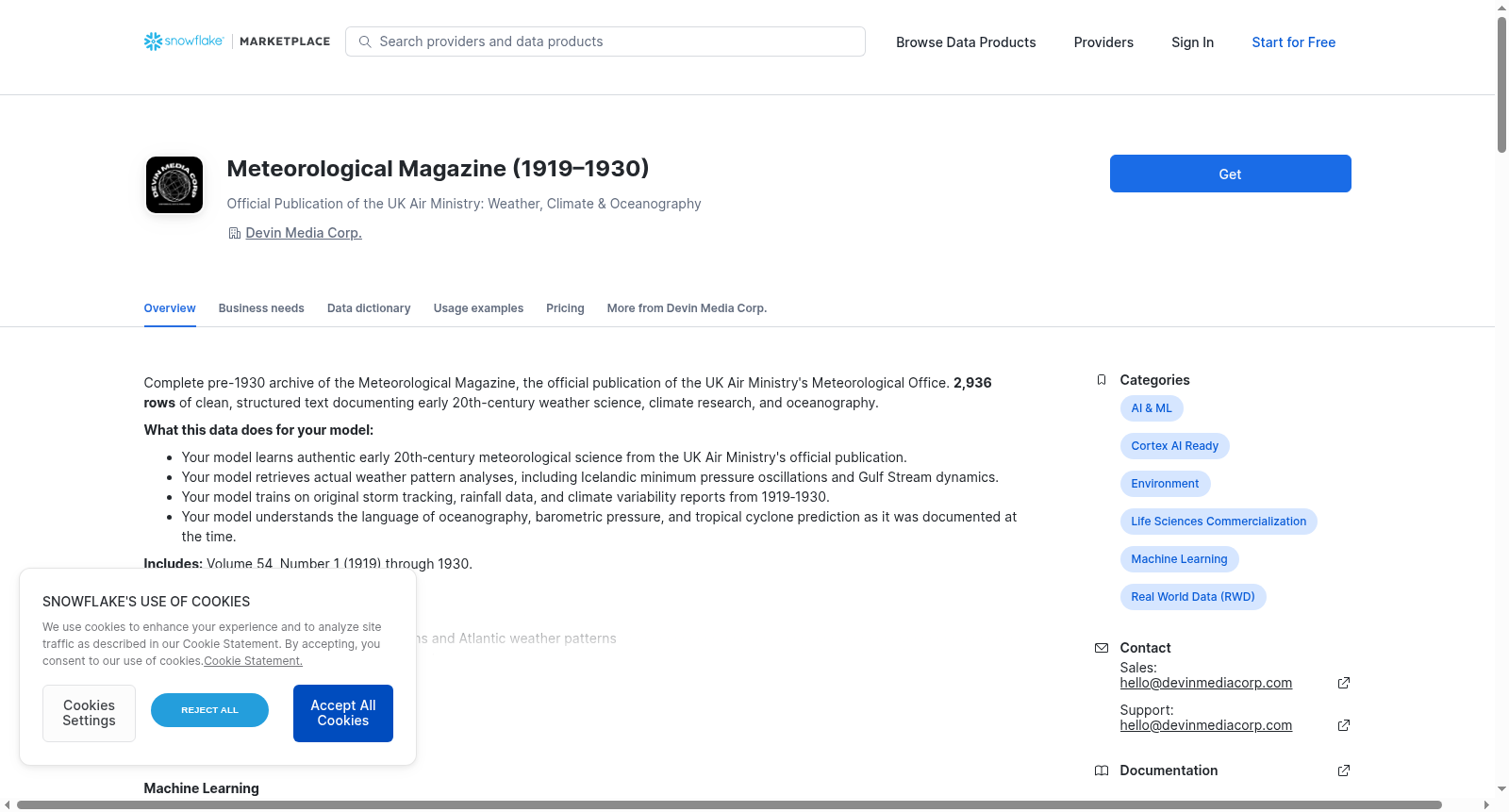Switch to the Business needs tab
Viewport: 1509px width, 812px height.
point(261,308)
